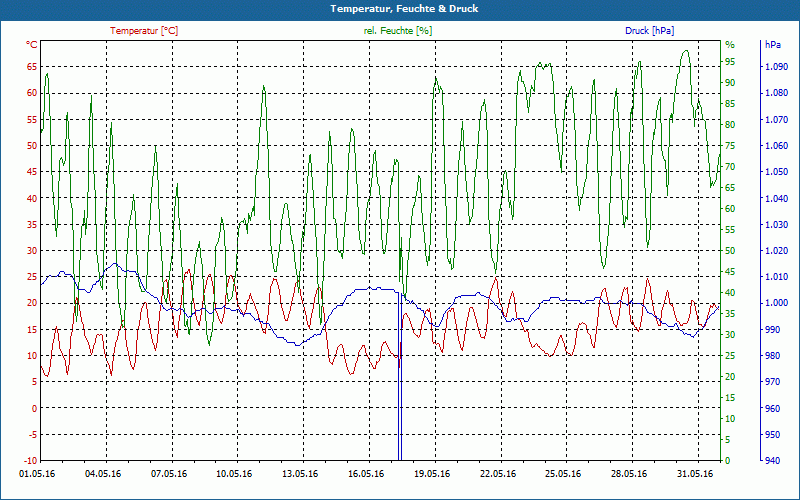
Task: Click green humidity axis value "95"
Action: click(x=730, y=62)
